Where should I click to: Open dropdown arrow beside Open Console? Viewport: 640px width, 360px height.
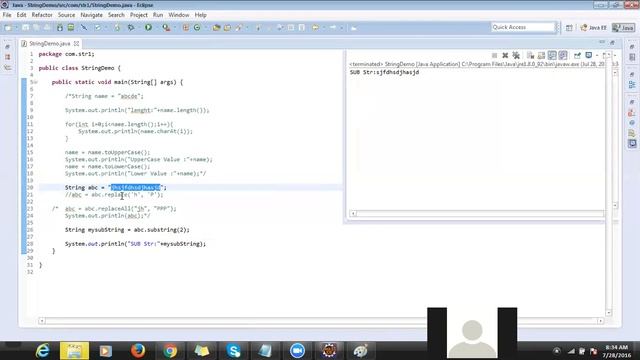coord(615,56)
